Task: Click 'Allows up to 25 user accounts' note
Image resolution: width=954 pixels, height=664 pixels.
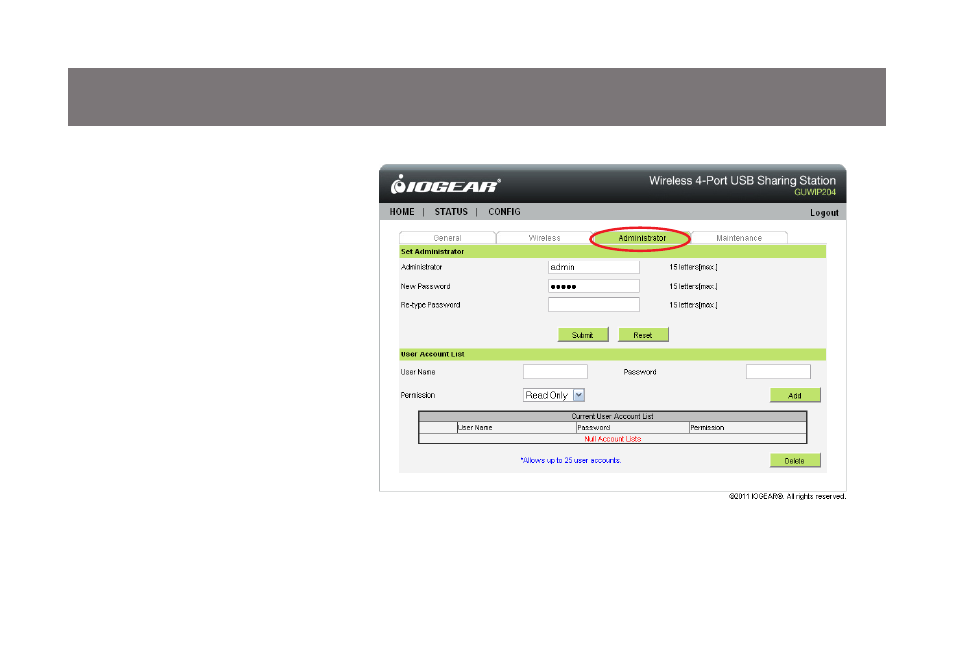Action: tap(571, 461)
